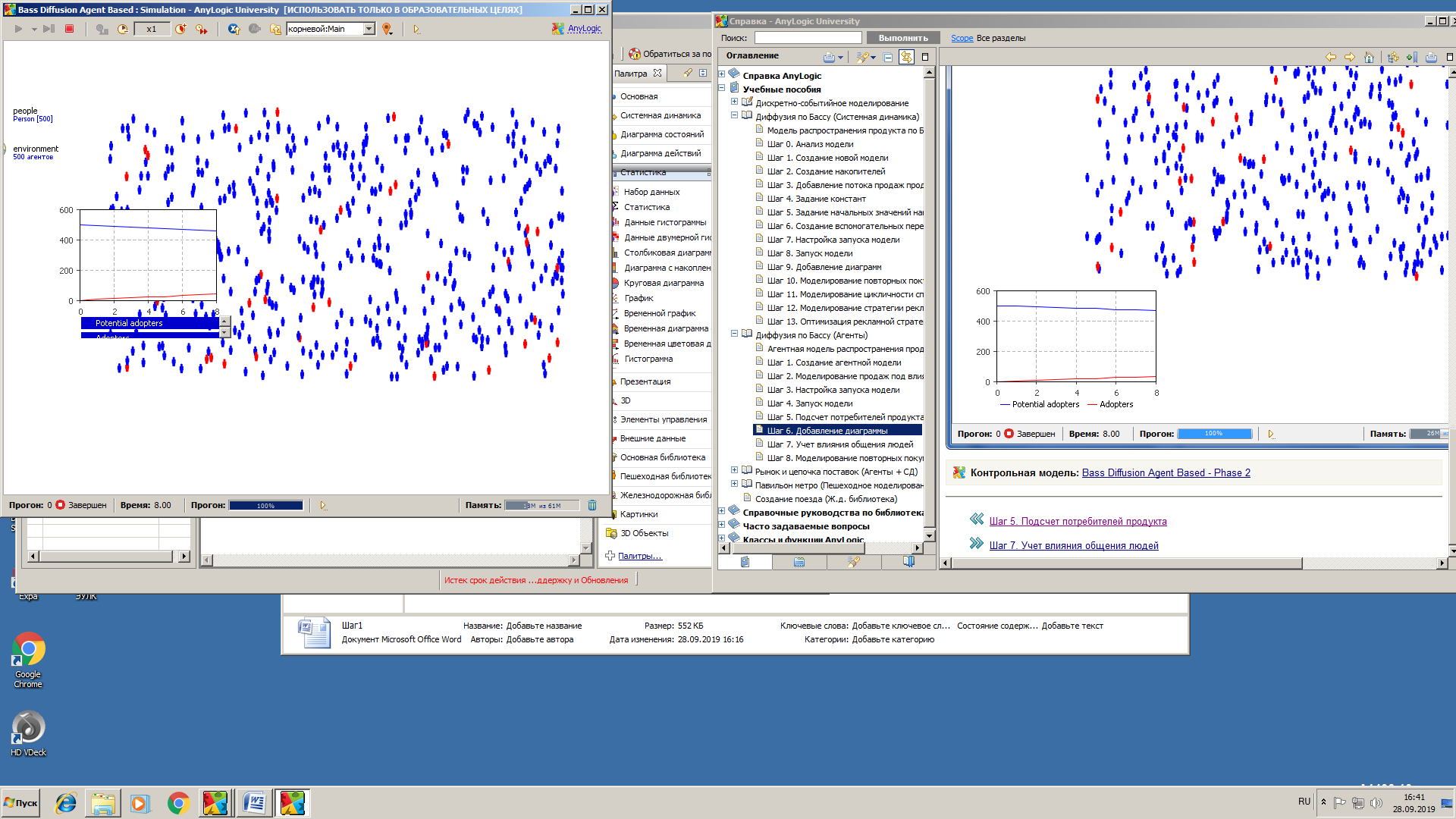
Task: Open link Шаг 5. Подсчет потребителей продукта
Action: [1078, 522]
